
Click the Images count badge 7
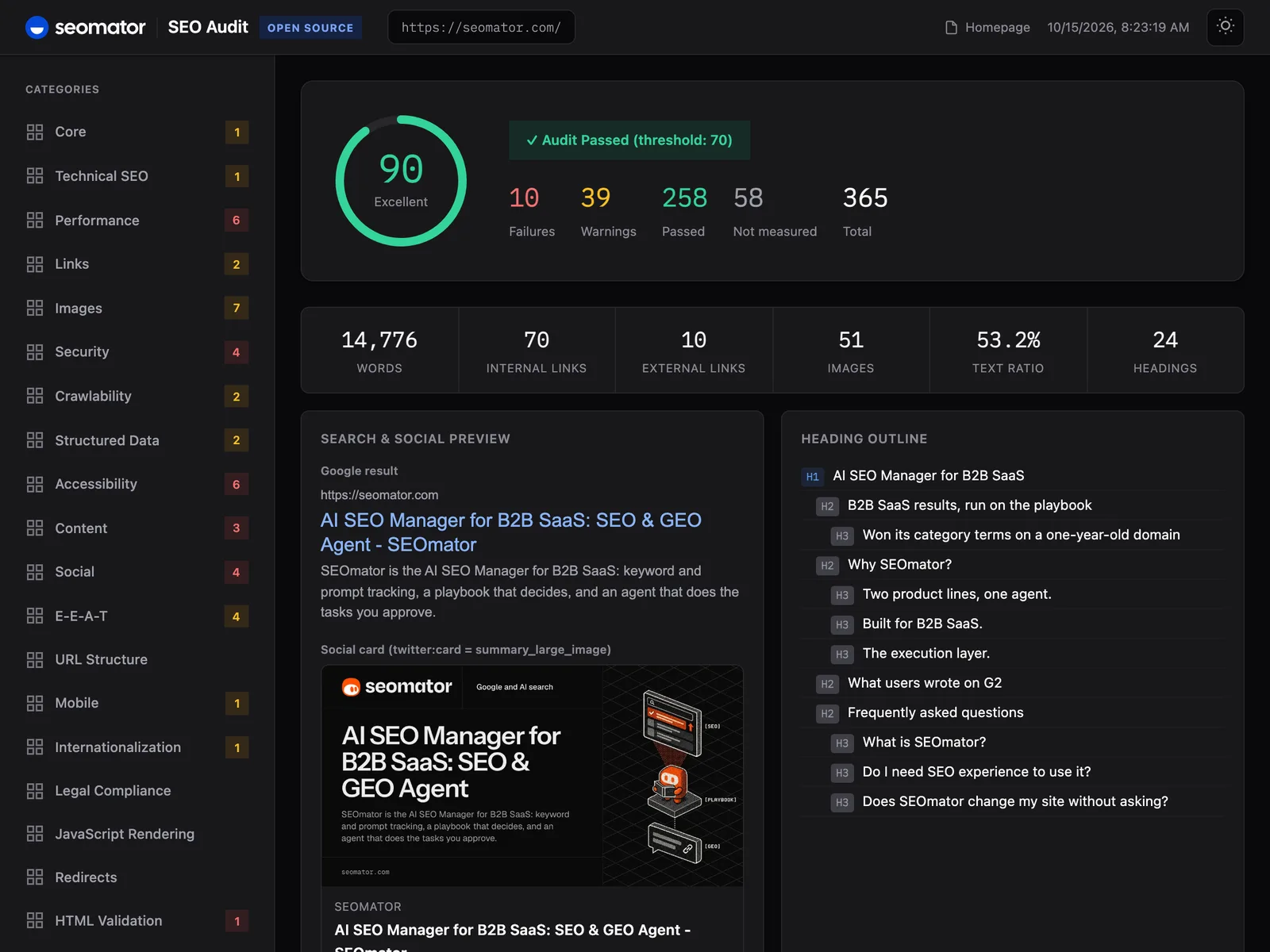(x=237, y=308)
